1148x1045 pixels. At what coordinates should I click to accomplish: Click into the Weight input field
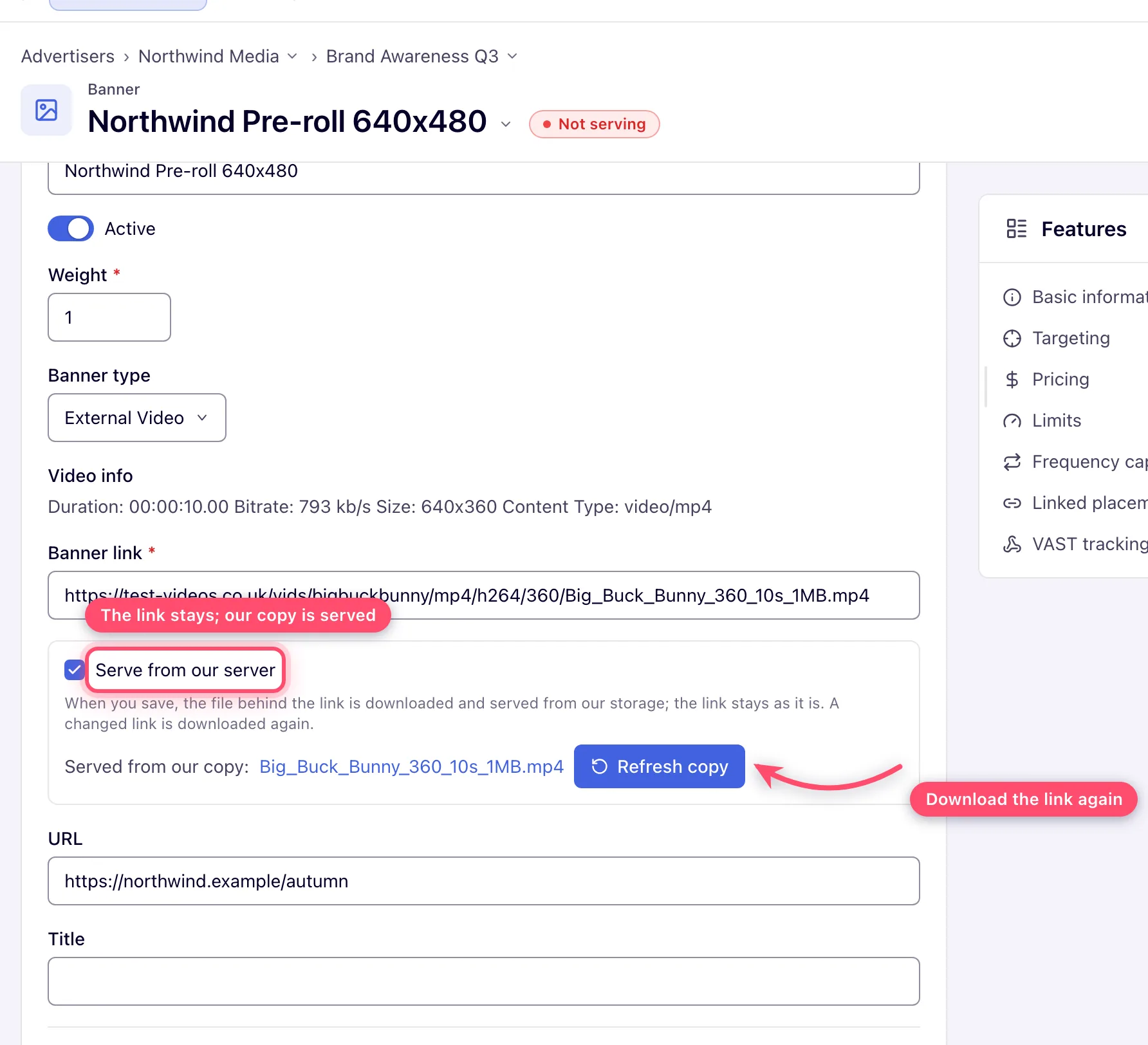coord(109,317)
